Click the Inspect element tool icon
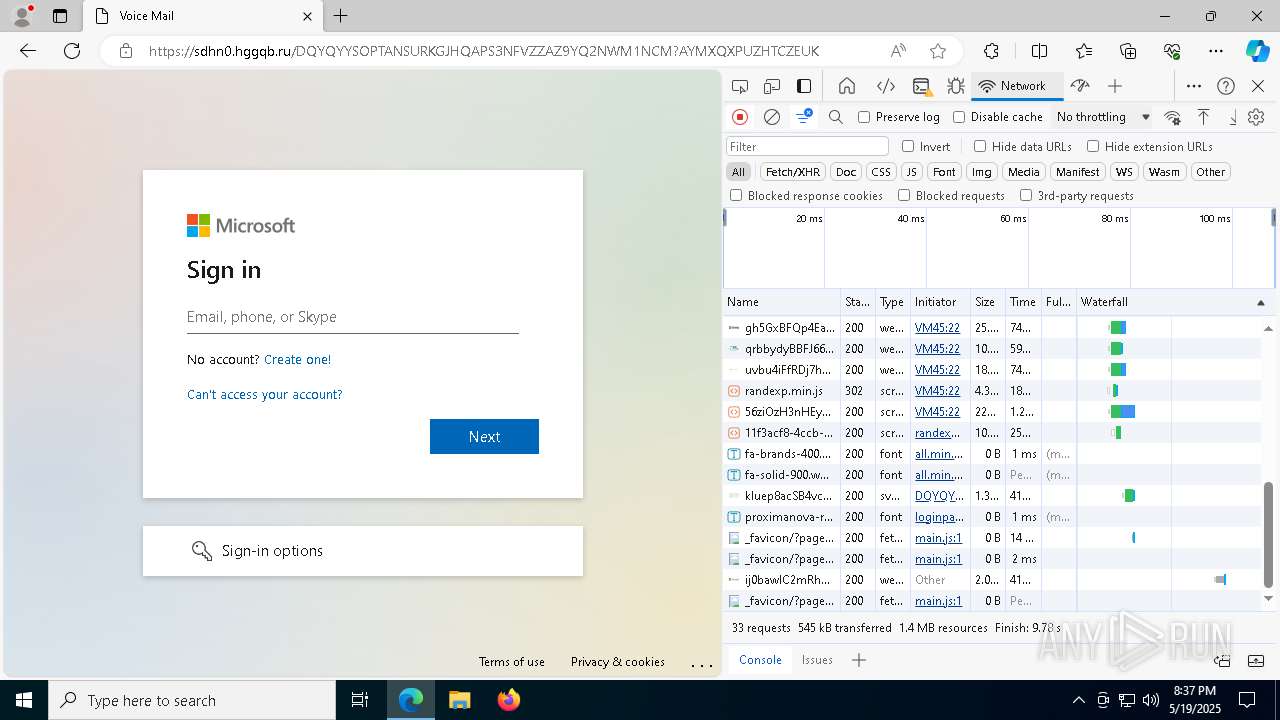 click(x=740, y=86)
